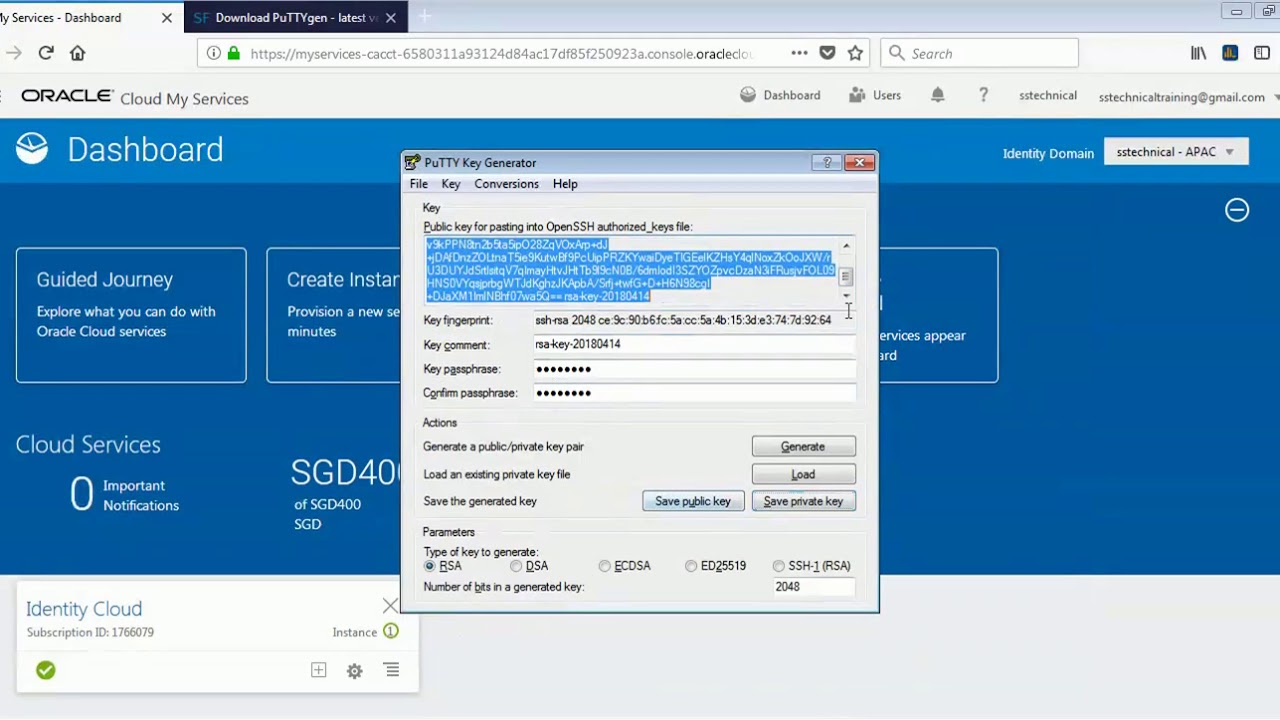Select SSH-1 (RSA) key type
1280x720 pixels.
click(779, 566)
